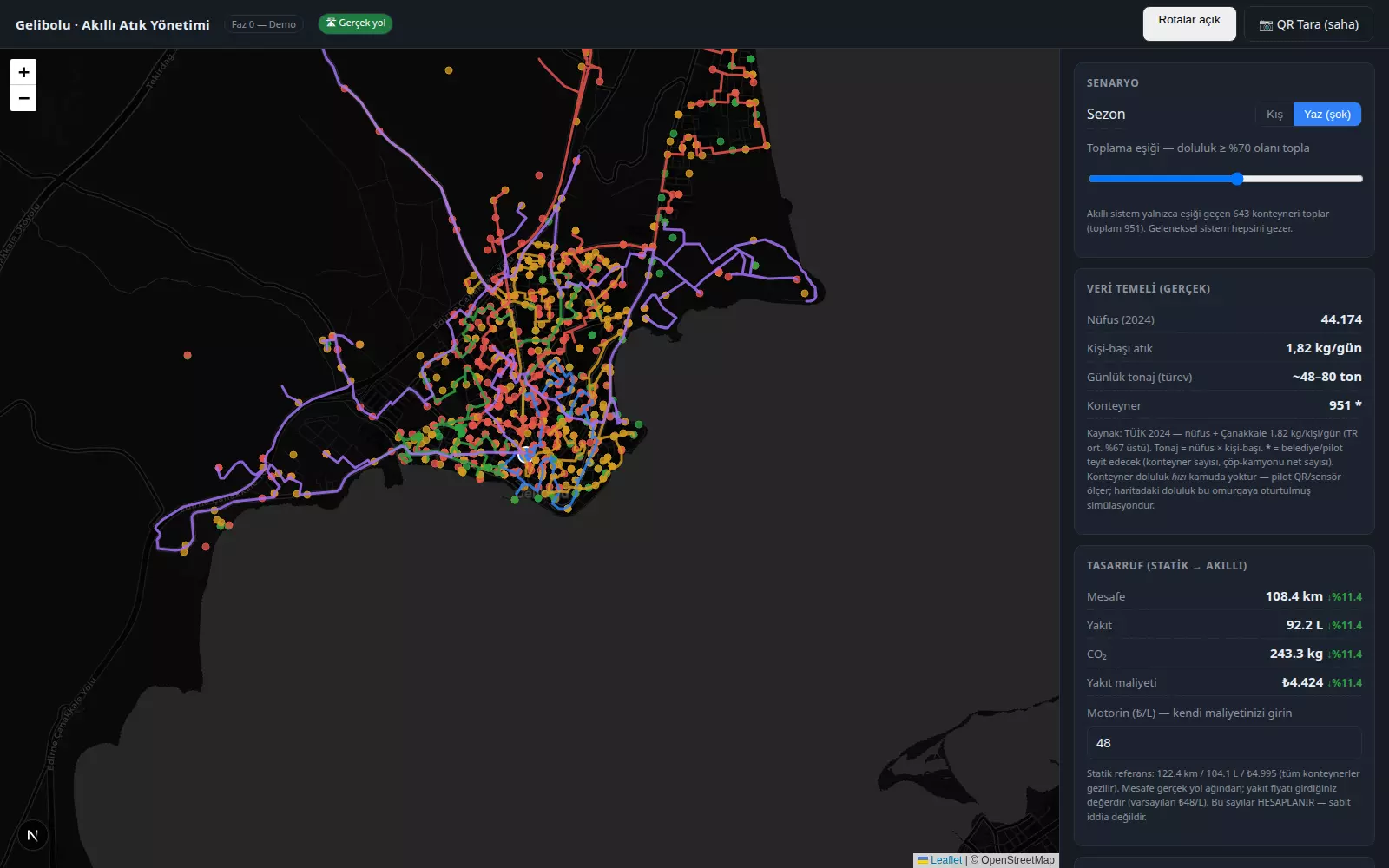This screenshot has height=868, width=1389.
Task: Zoom in on the map
Action: (x=23, y=72)
